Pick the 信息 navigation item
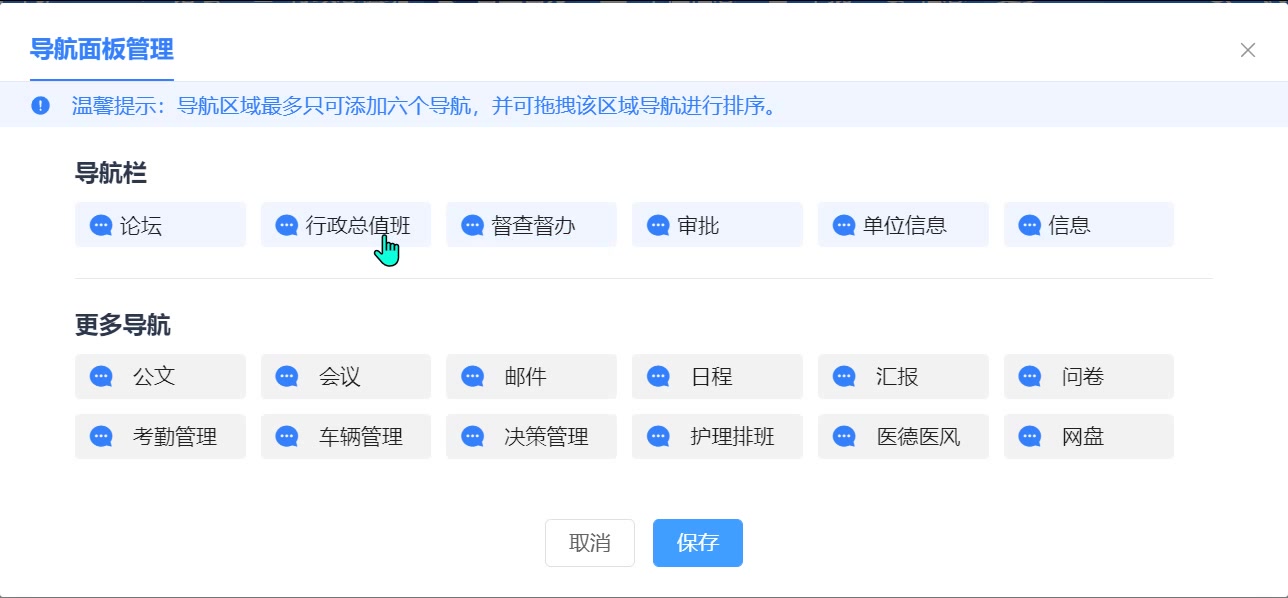Image resolution: width=1288 pixels, height=598 pixels. [x=1088, y=225]
